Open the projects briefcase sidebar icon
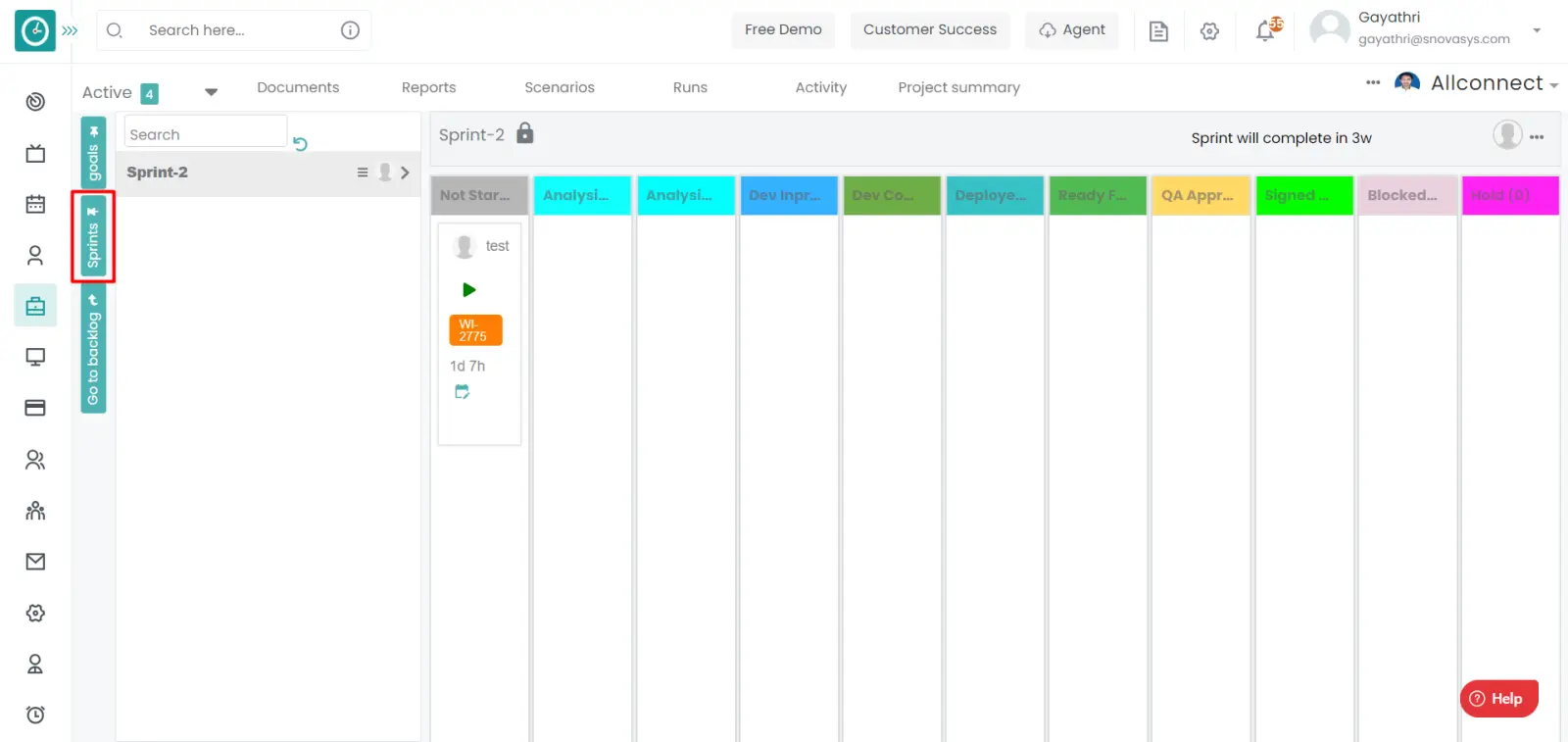 click(x=35, y=306)
